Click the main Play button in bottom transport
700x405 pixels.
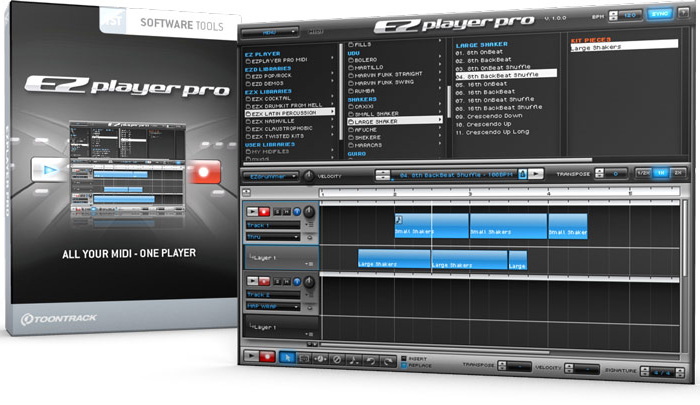(250, 356)
